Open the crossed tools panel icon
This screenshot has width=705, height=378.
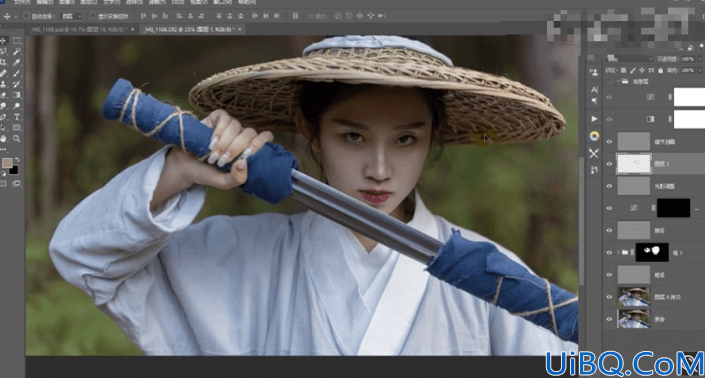[x=594, y=153]
